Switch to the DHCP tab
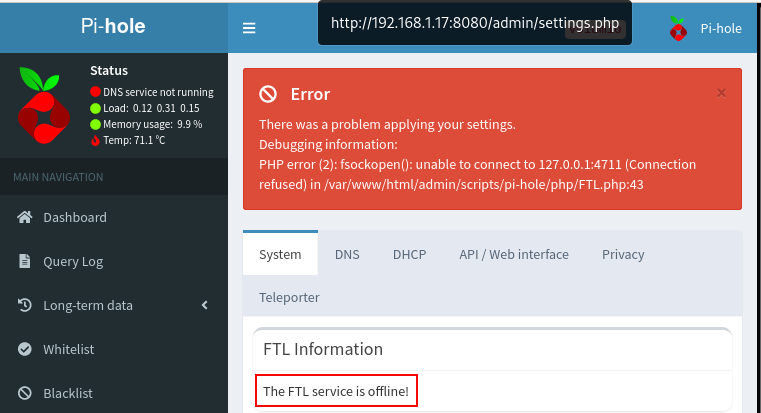This screenshot has height=413, width=761. tap(410, 254)
